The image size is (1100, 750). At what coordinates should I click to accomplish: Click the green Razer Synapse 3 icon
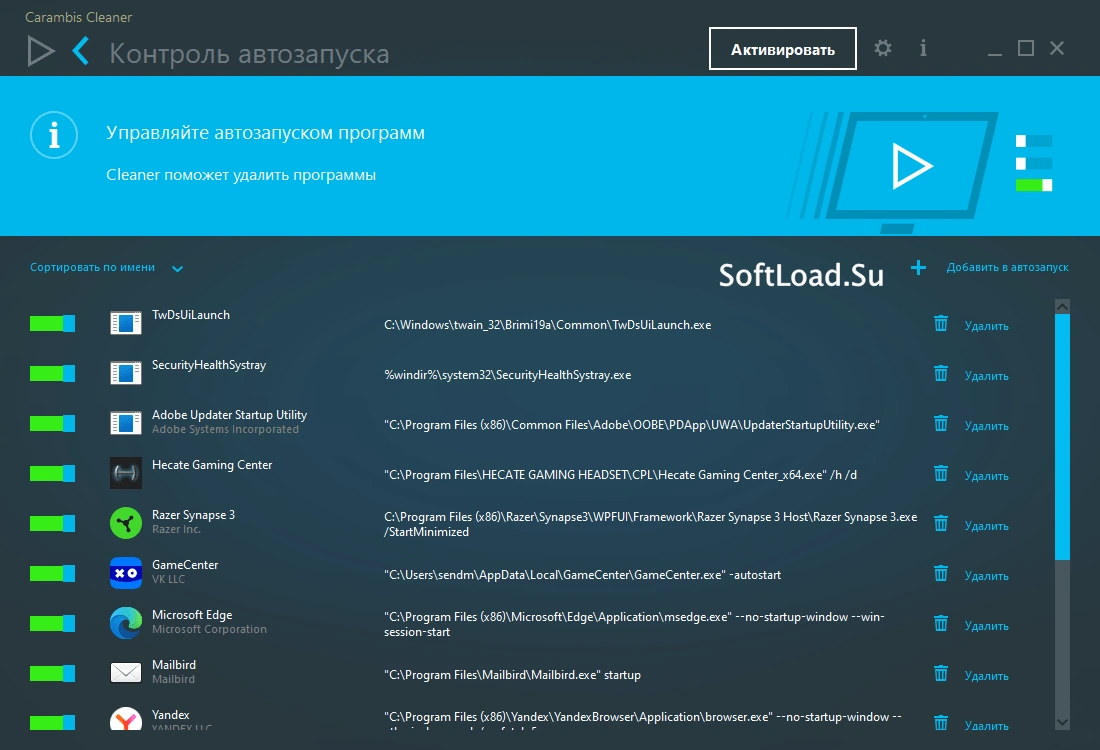pyautogui.click(x=126, y=523)
